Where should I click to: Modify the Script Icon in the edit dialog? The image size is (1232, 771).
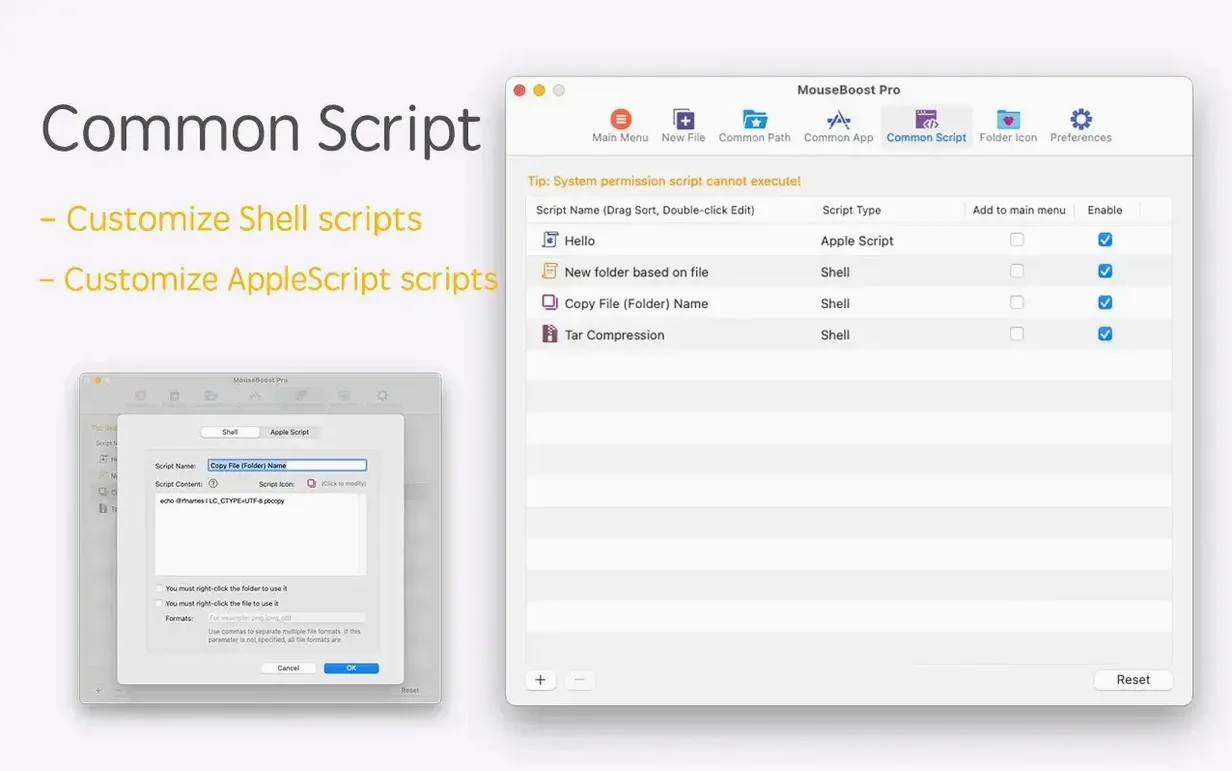point(311,483)
